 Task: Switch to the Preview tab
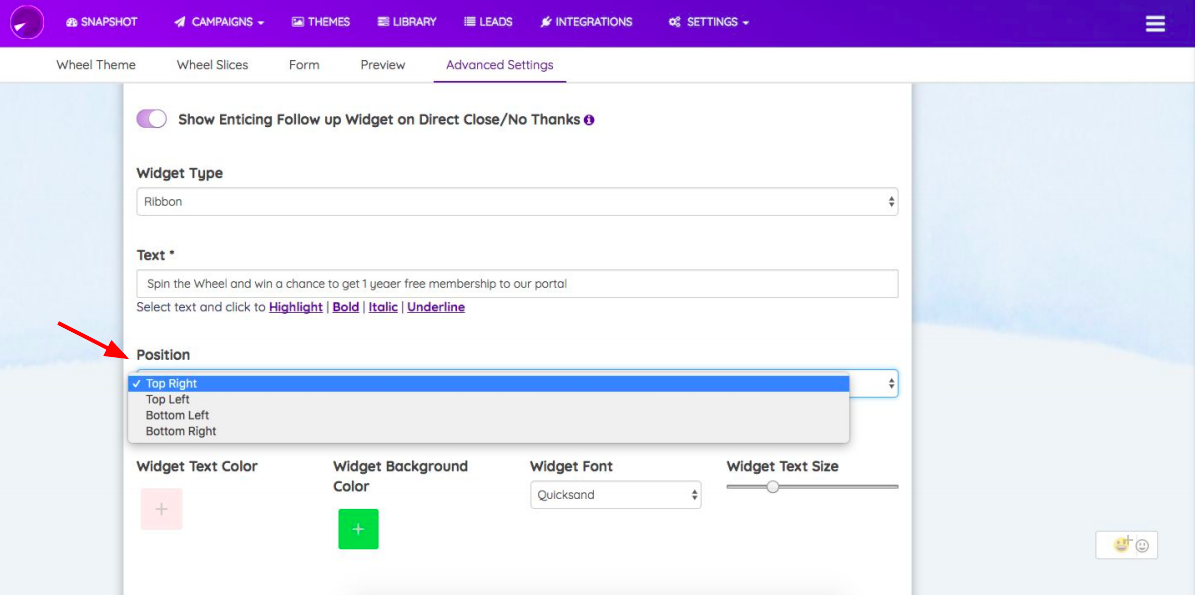[383, 65]
